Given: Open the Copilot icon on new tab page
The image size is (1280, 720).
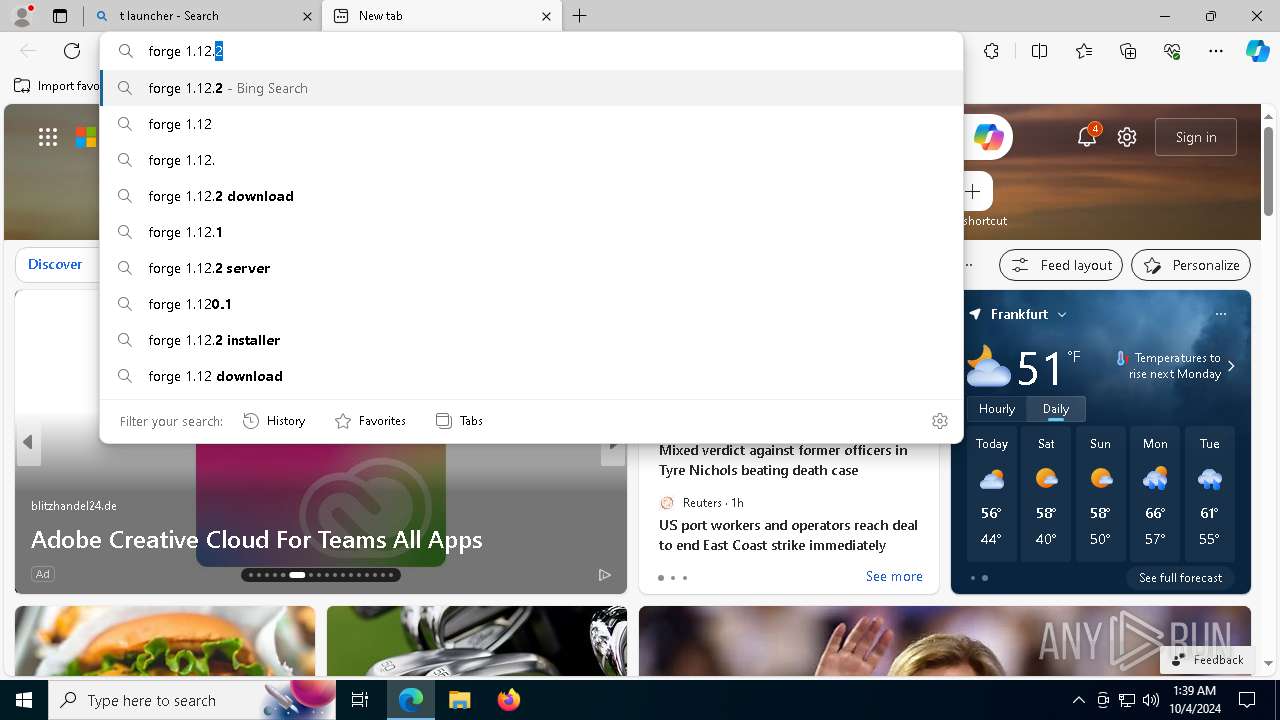Looking at the screenshot, I should tap(988, 137).
